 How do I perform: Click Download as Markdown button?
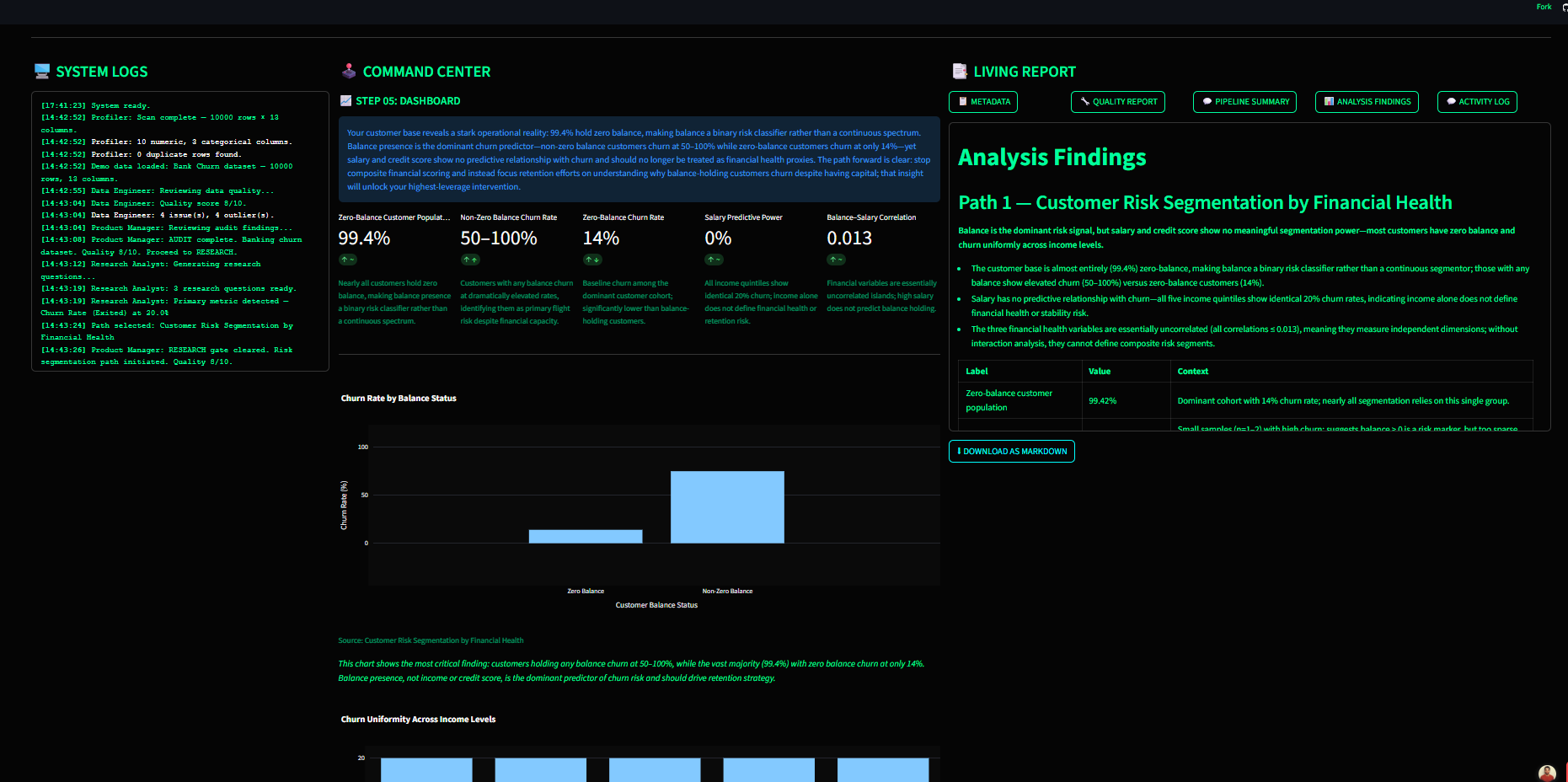pyautogui.click(x=1012, y=452)
